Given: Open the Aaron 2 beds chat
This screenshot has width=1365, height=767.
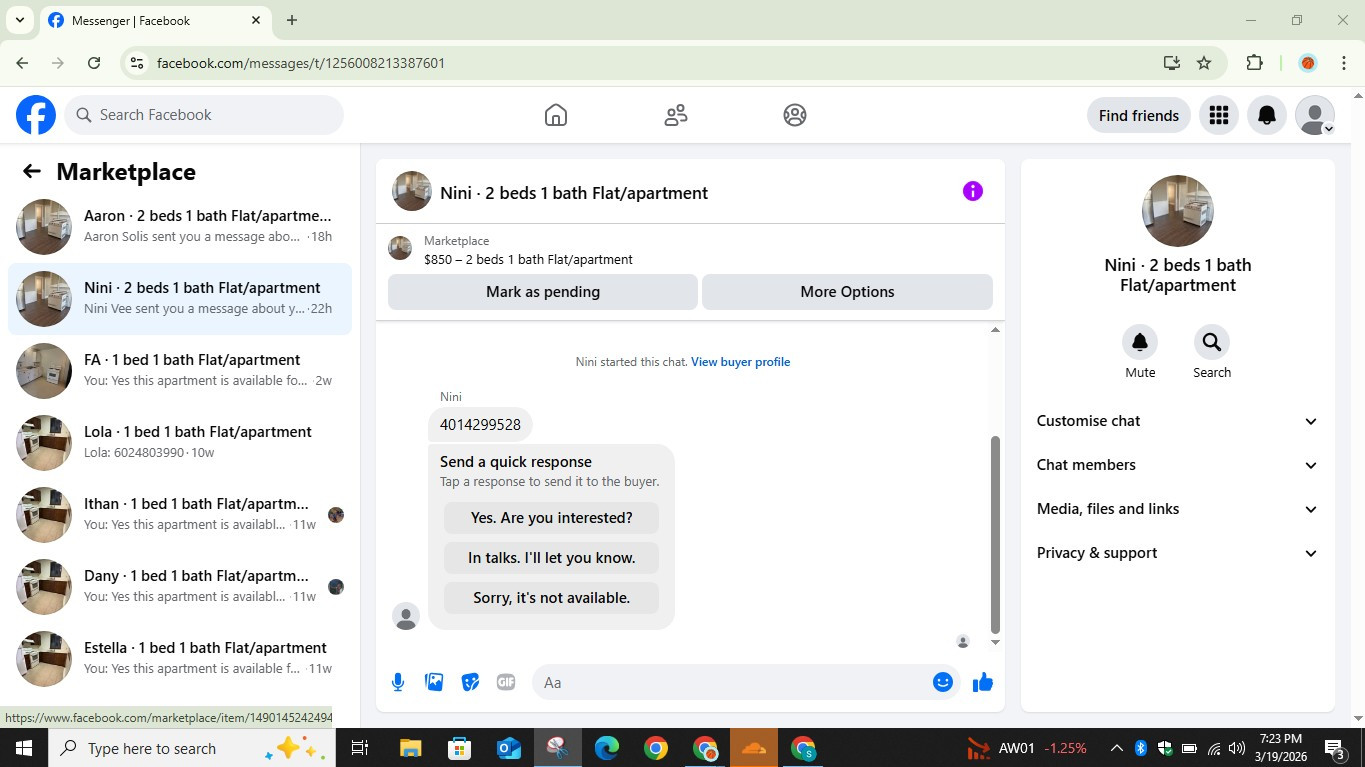Looking at the screenshot, I should (x=180, y=227).
